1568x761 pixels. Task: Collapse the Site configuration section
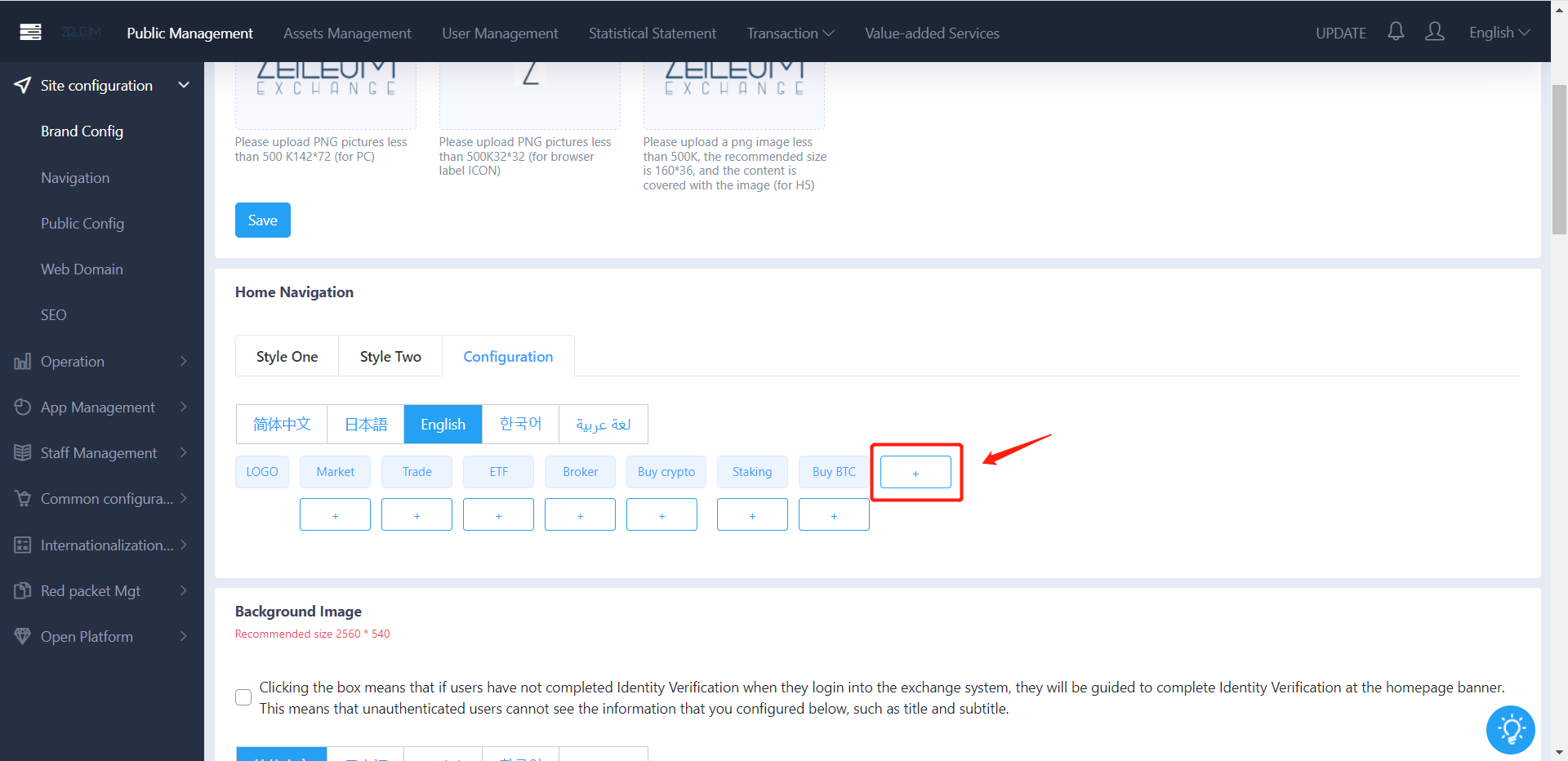[184, 85]
